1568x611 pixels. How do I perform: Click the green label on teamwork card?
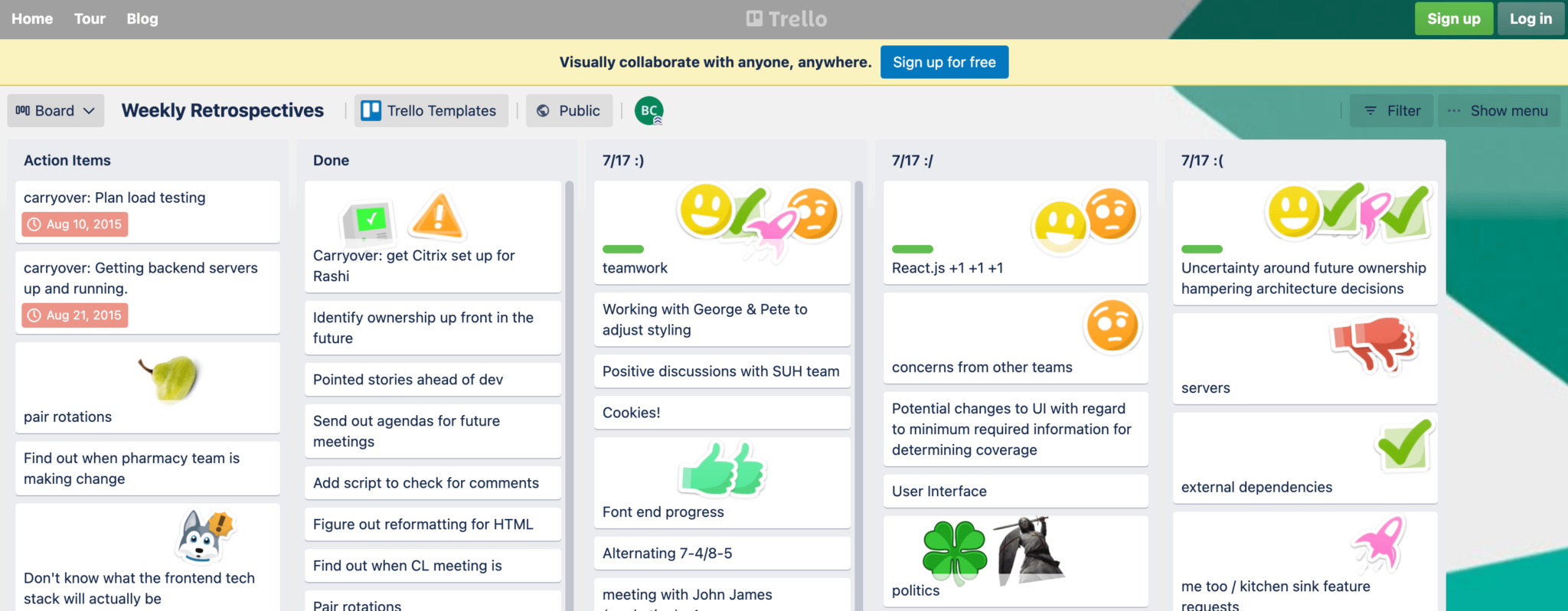623,249
